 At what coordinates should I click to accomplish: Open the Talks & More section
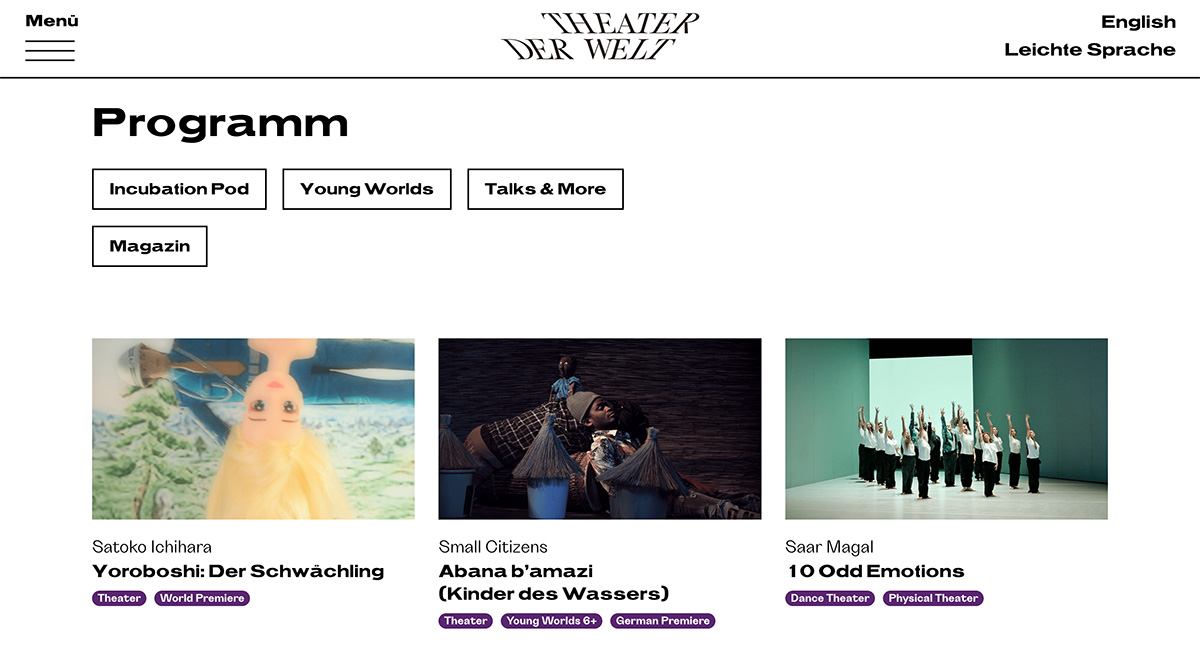[545, 189]
